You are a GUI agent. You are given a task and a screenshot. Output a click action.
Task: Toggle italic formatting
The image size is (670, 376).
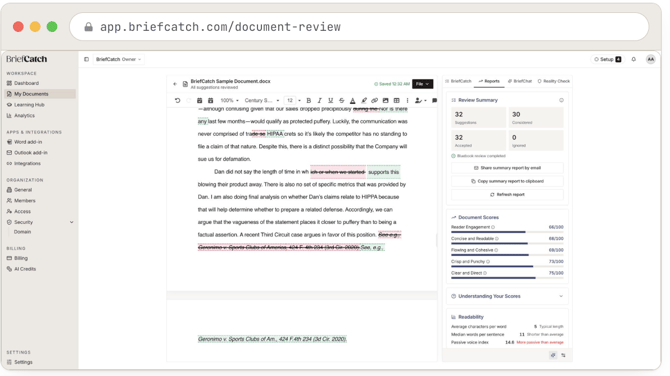pos(319,100)
